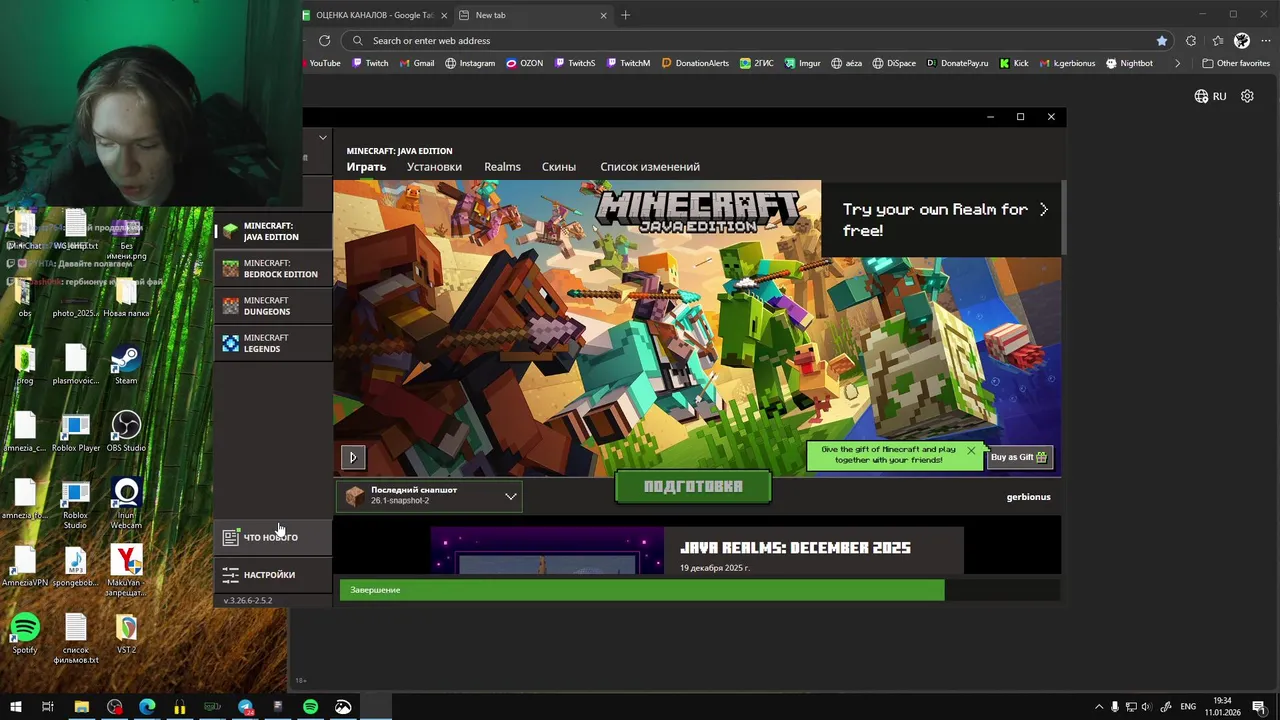Click the gerbionus account name
The width and height of the screenshot is (1280, 720).
click(x=1028, y=497)
